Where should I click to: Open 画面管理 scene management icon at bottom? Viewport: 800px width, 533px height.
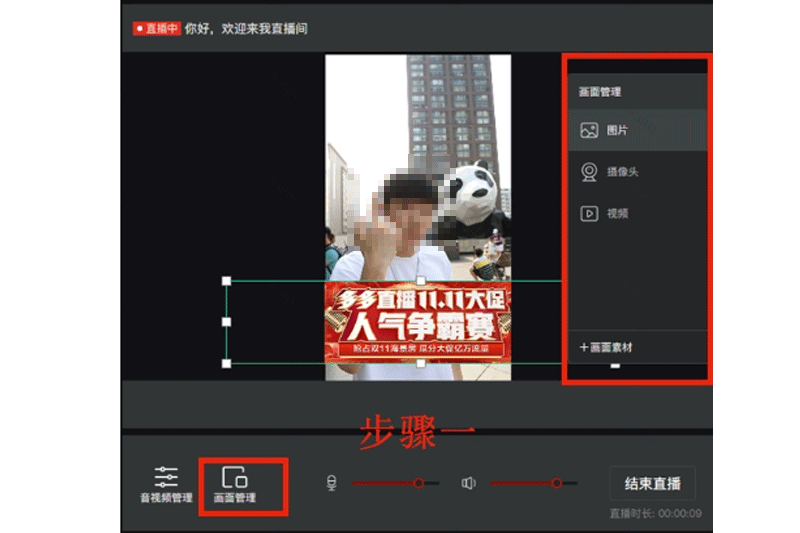pyautogui.click(x=234, y=477)
